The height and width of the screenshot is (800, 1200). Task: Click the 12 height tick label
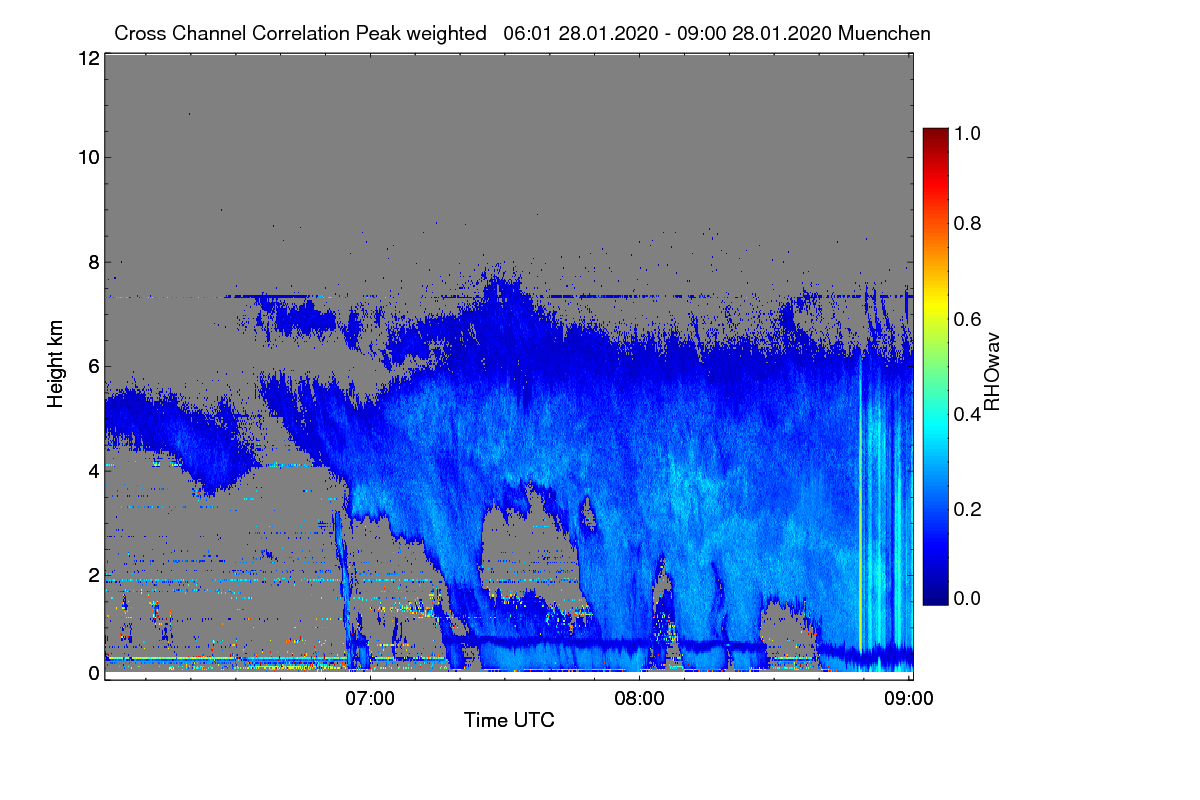[x=87, y=59]
